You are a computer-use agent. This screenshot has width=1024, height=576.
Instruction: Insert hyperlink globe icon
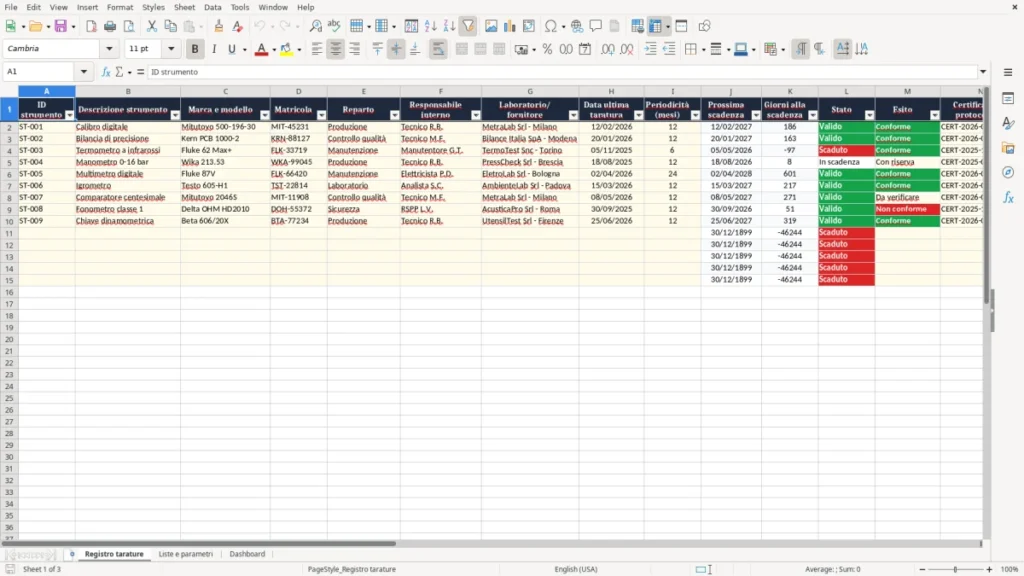pos(577,26)
